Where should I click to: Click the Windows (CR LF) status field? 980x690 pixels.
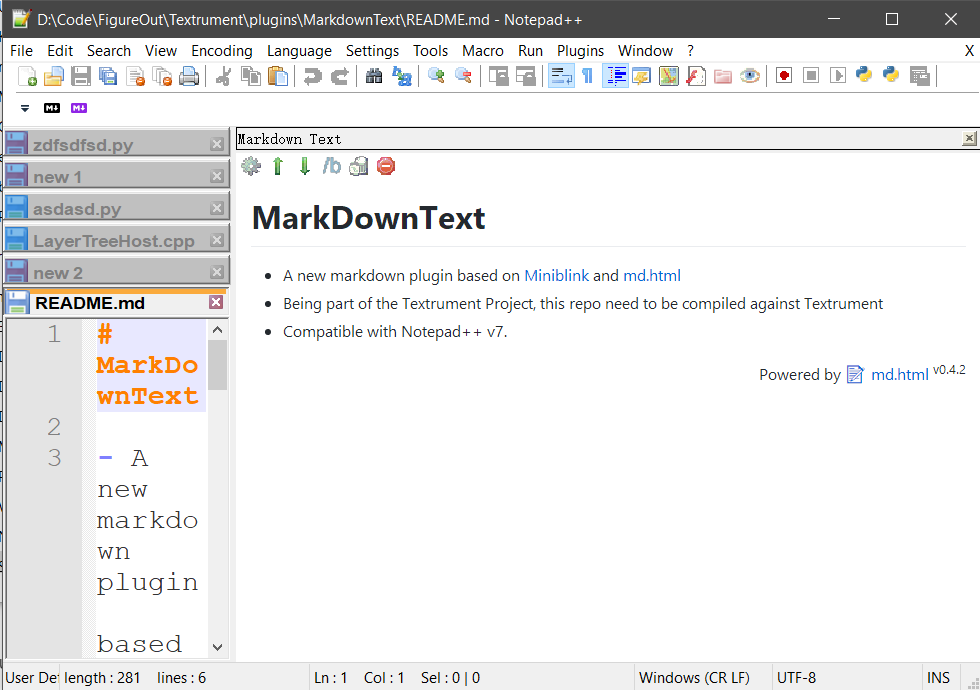tap(702, 678)
